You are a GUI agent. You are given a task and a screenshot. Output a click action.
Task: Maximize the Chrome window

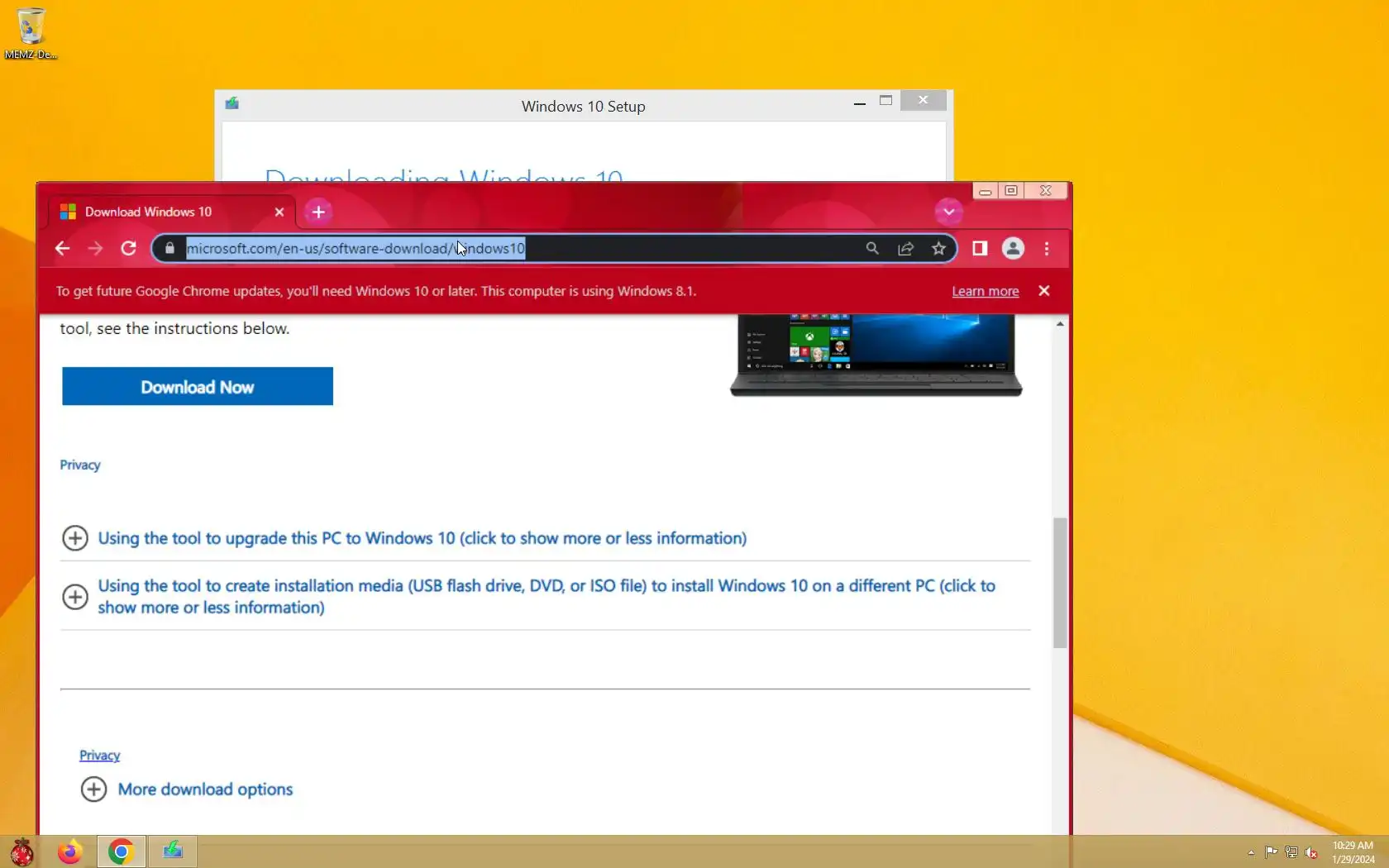pyautogui.click(x=1011, y=191)
